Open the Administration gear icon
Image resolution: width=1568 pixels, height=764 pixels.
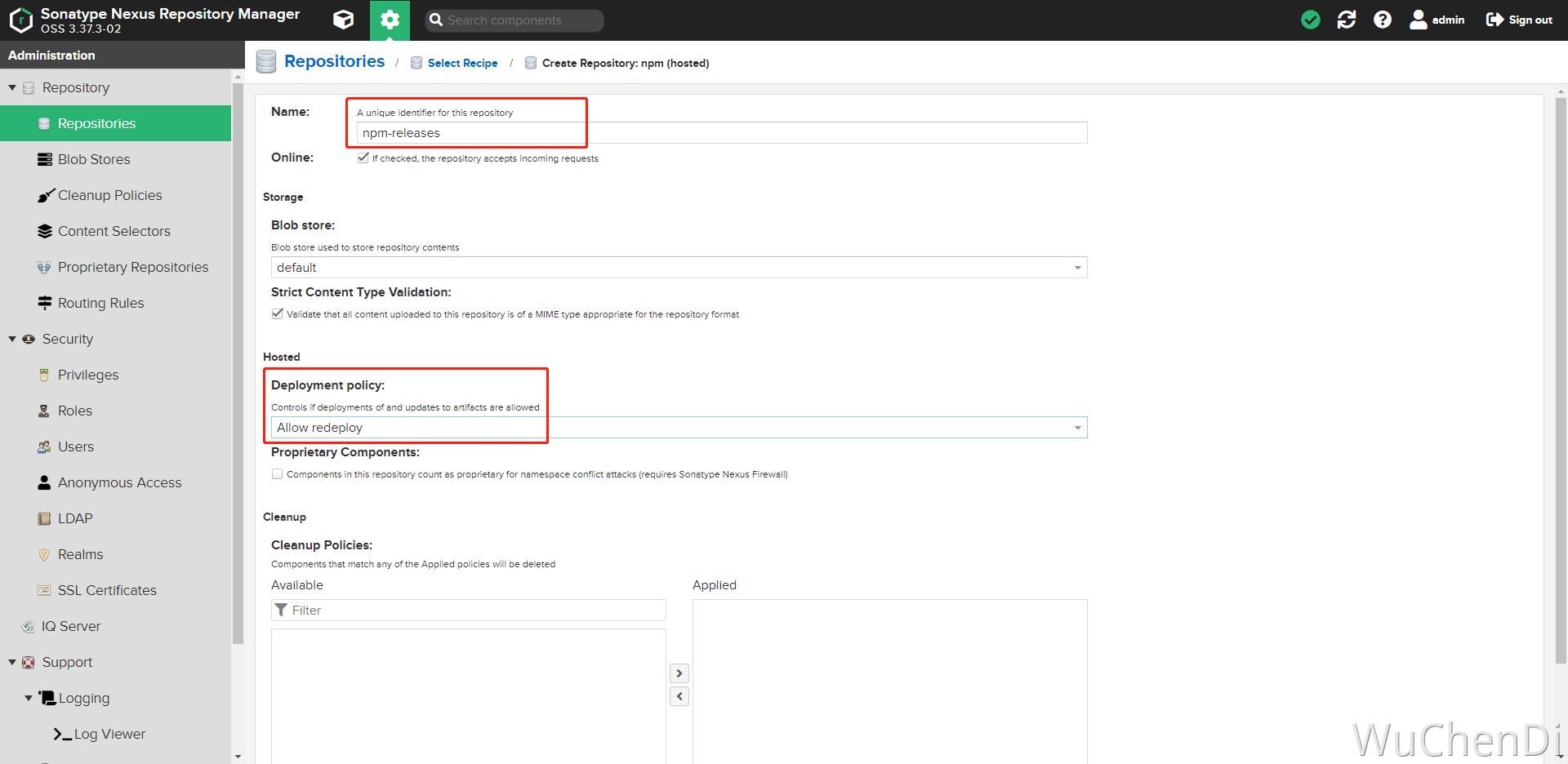coord(390,20)
